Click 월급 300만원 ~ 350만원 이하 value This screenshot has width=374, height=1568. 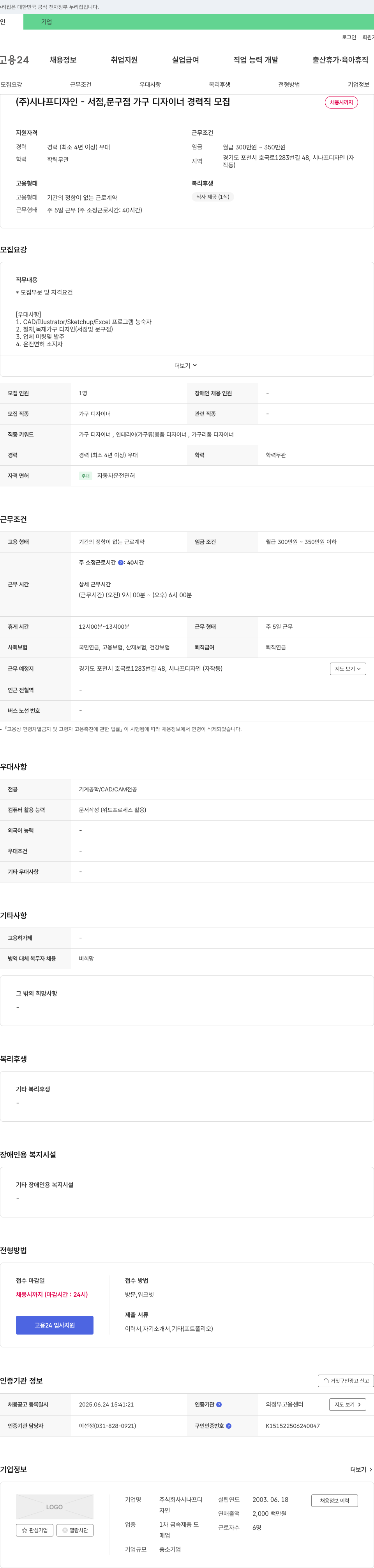coord(301,542)
